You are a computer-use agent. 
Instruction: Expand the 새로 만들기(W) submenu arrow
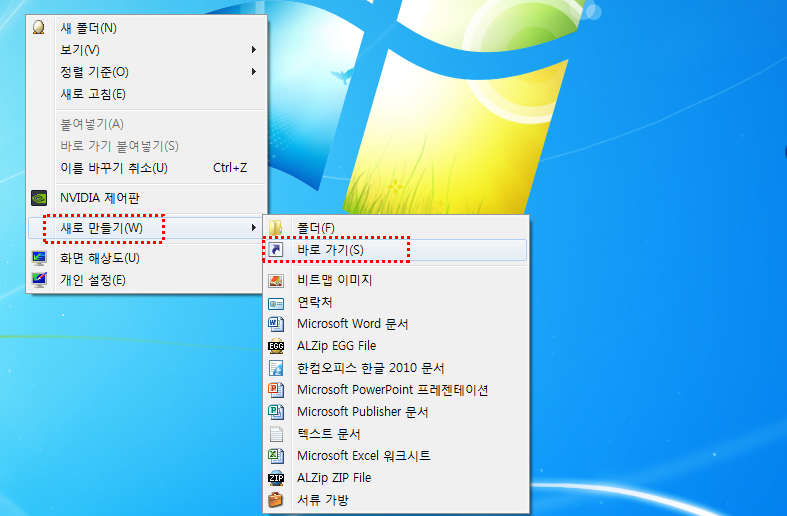point(253,228)
